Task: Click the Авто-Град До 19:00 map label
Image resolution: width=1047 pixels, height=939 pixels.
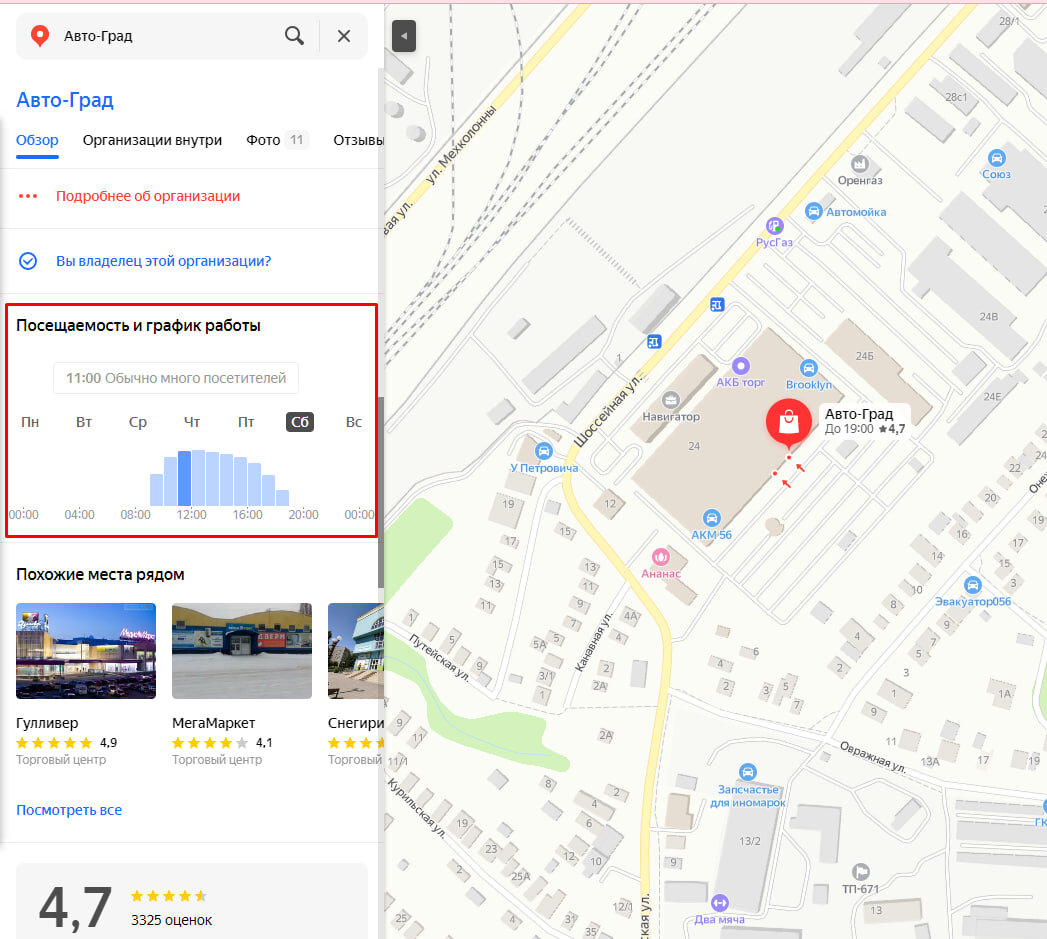Action: (865, 421)
